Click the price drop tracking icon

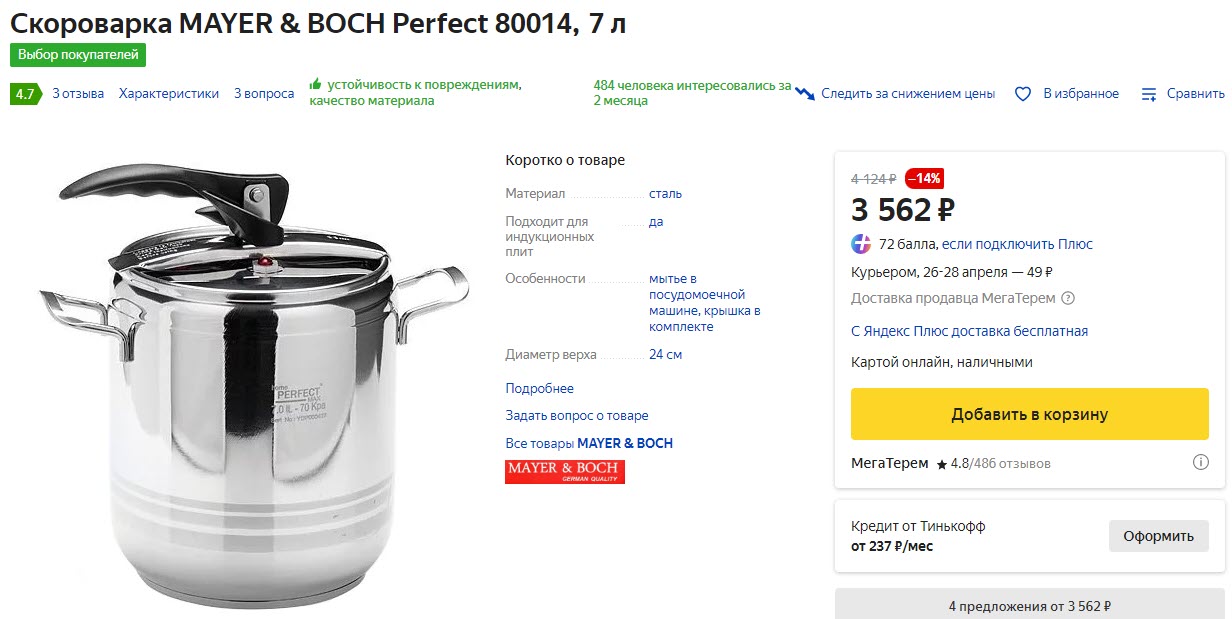pyautogui.click(x=806, y=93)
